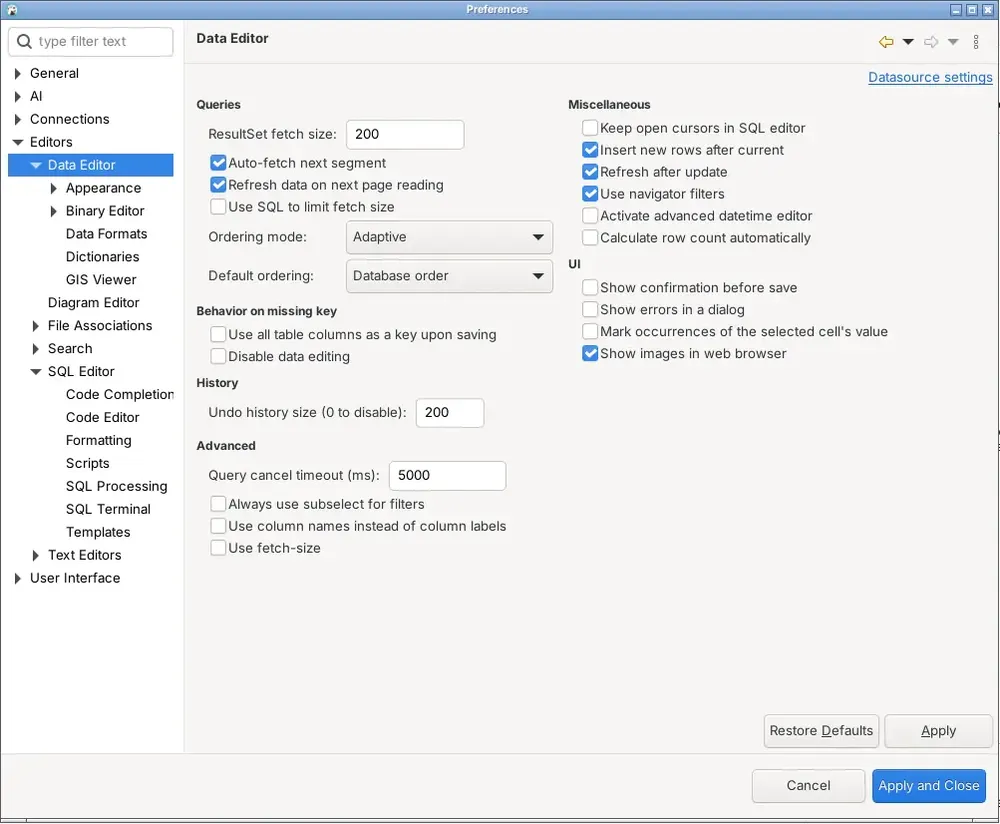Uncheck Auto-fetch next segment

pos(218,163)
